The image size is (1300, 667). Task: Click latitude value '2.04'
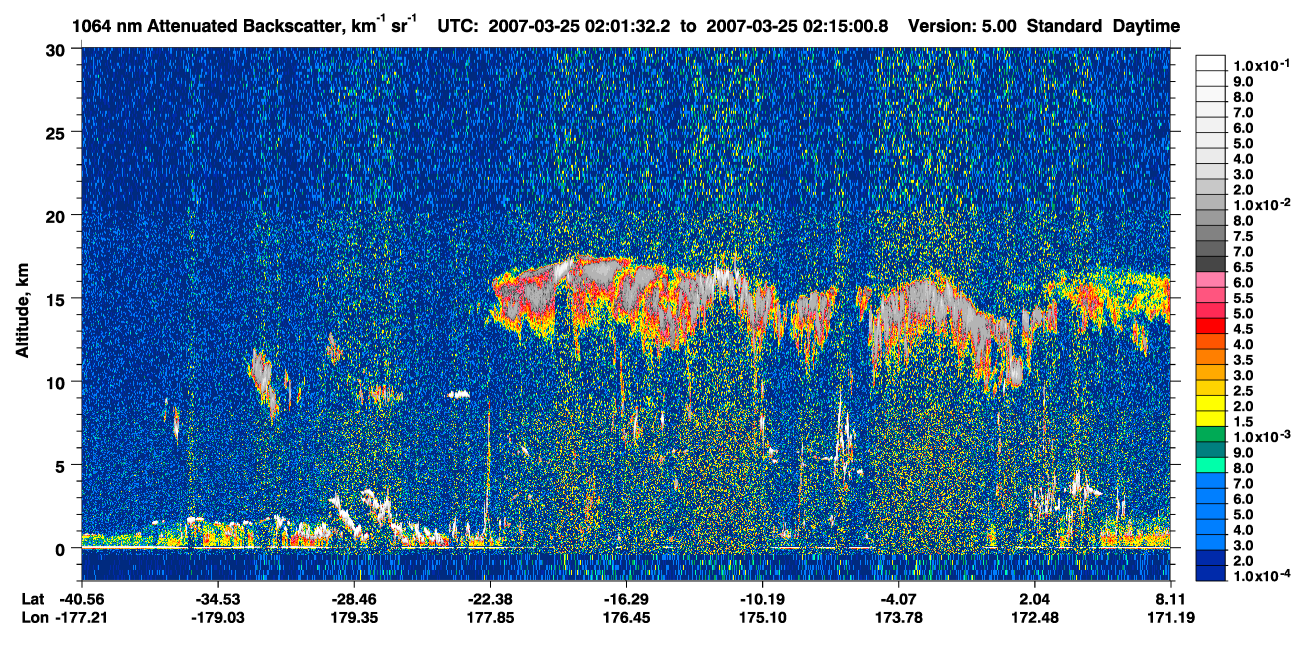tap(1034, 598)
